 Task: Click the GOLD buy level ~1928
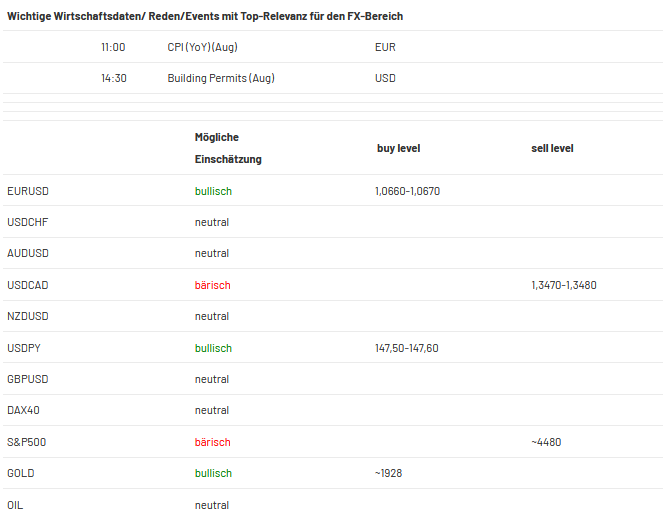[389, 473]
